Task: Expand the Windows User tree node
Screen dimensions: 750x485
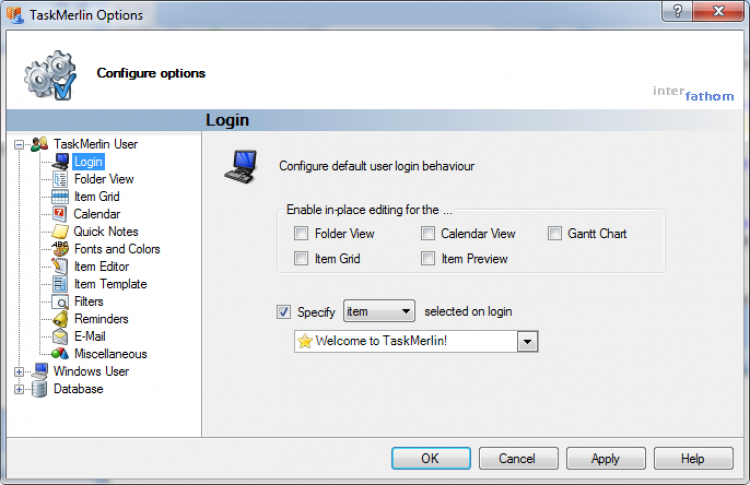Action: [19, 372]
